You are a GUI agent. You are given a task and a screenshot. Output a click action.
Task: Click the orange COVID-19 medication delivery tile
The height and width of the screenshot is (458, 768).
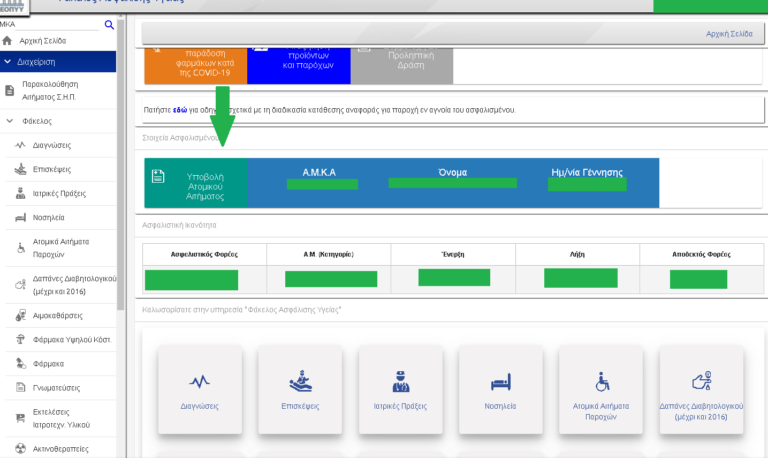195,63
